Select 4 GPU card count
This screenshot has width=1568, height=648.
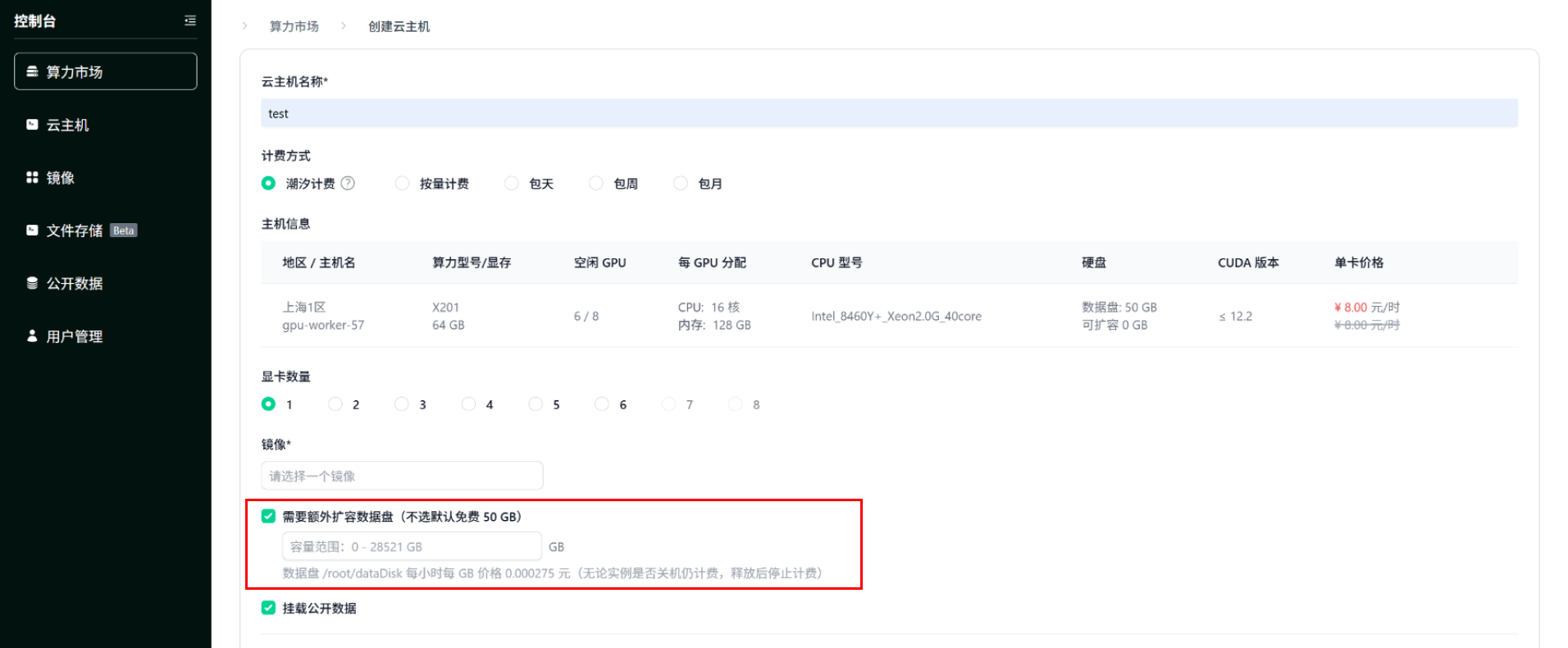click(x=469, y=404)
